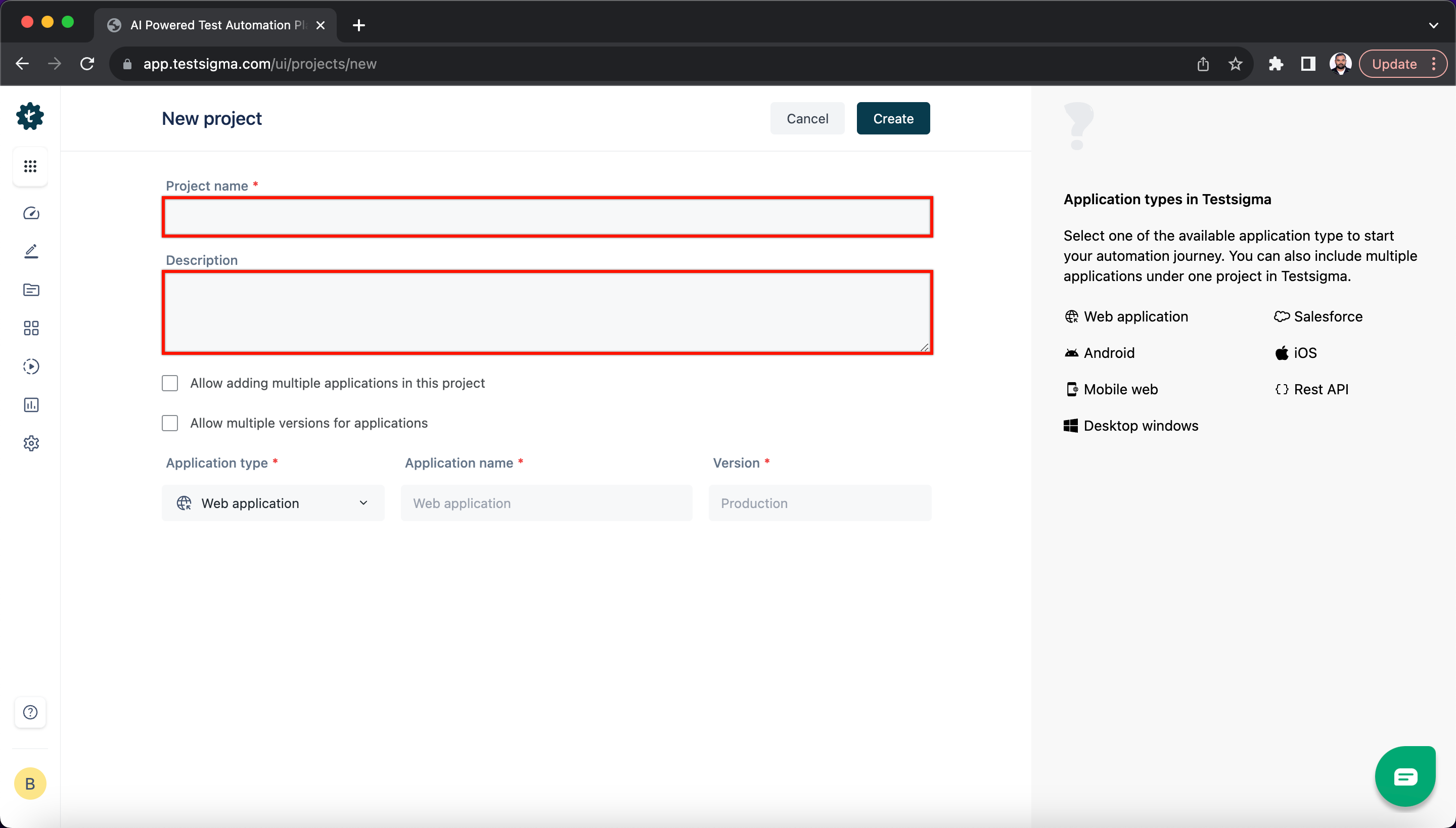Share the page with the share icon
This screenshot has height=828, width=1456.
point(1203,64)
